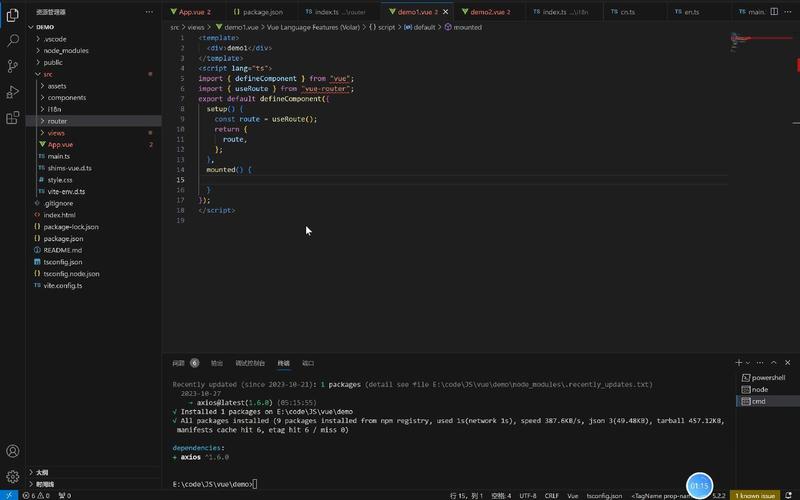Image resolution: width=800 pixels, height=500 pixels.
Task: Switch to the package.json editor tab
Action: pos(262,12)
